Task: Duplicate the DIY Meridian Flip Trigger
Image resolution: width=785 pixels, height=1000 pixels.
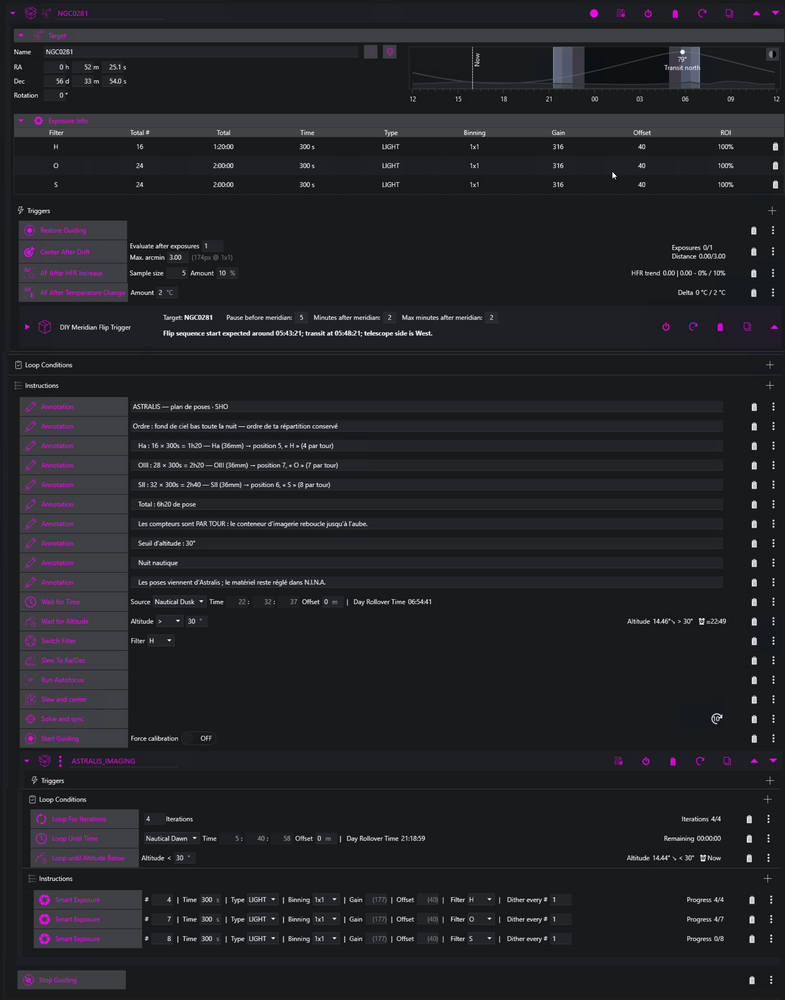Action: click(747, 327)
